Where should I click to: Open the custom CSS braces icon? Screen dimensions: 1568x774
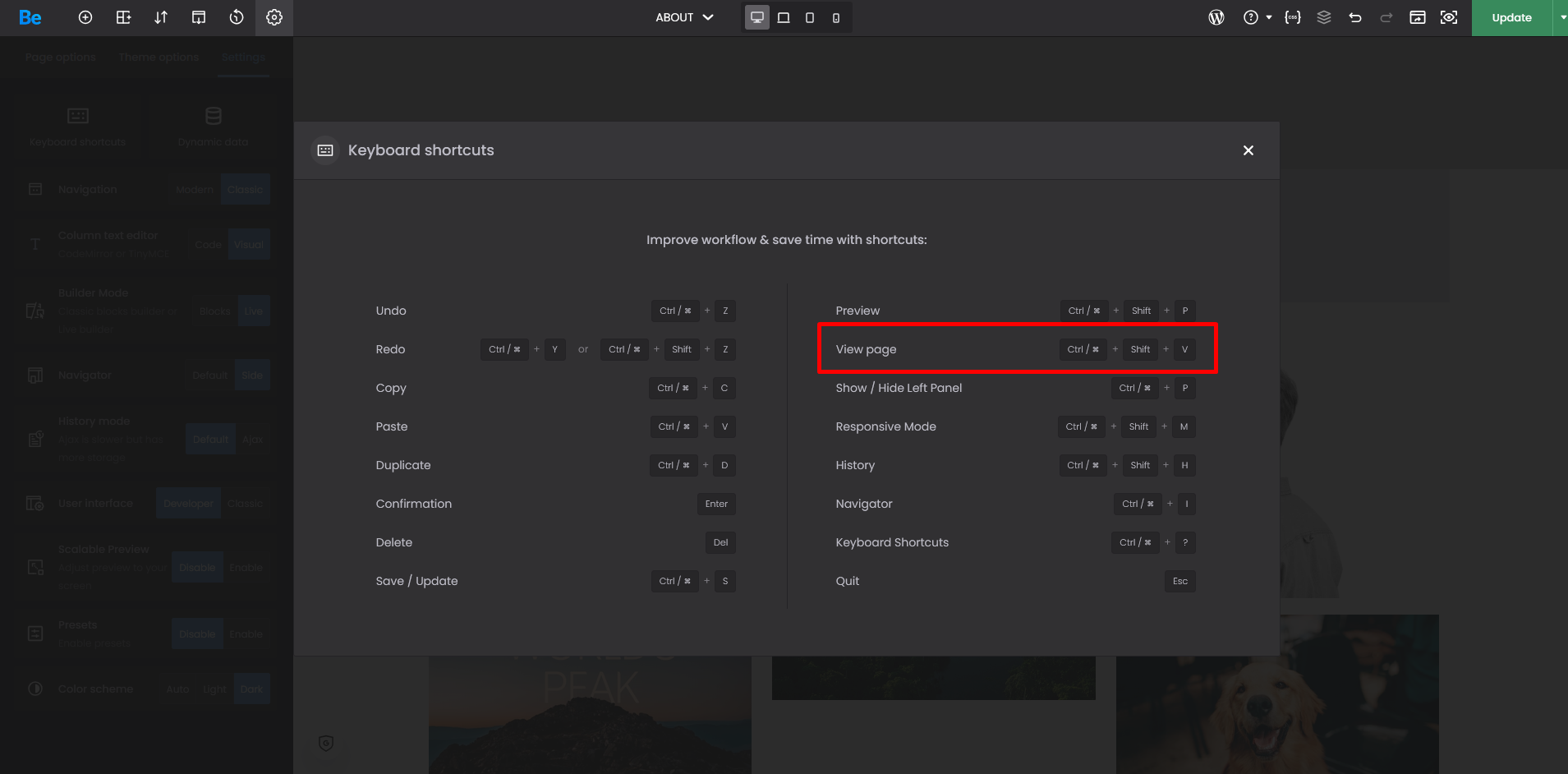click(1293, 17)
